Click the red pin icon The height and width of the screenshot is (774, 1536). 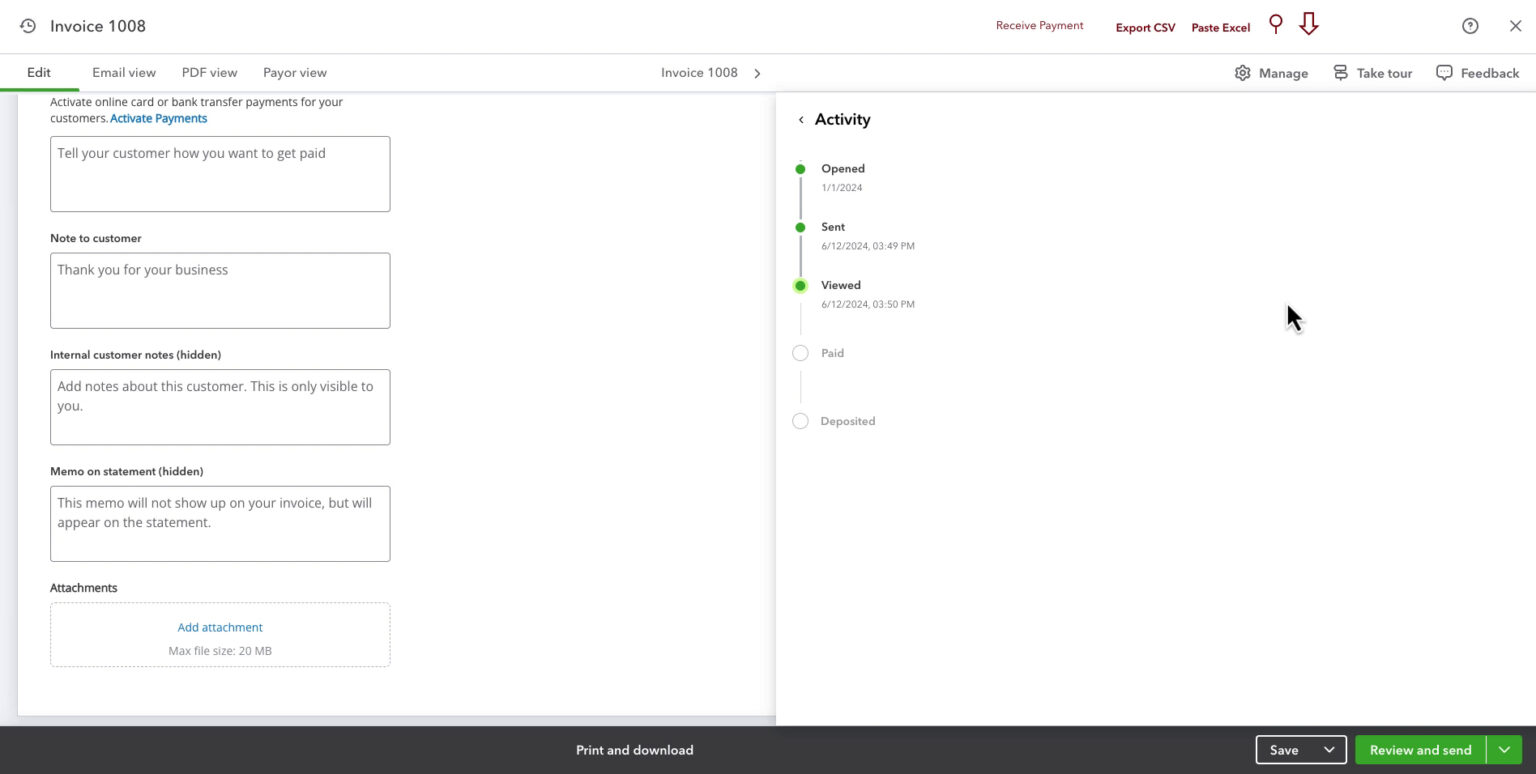[1275, 24]
